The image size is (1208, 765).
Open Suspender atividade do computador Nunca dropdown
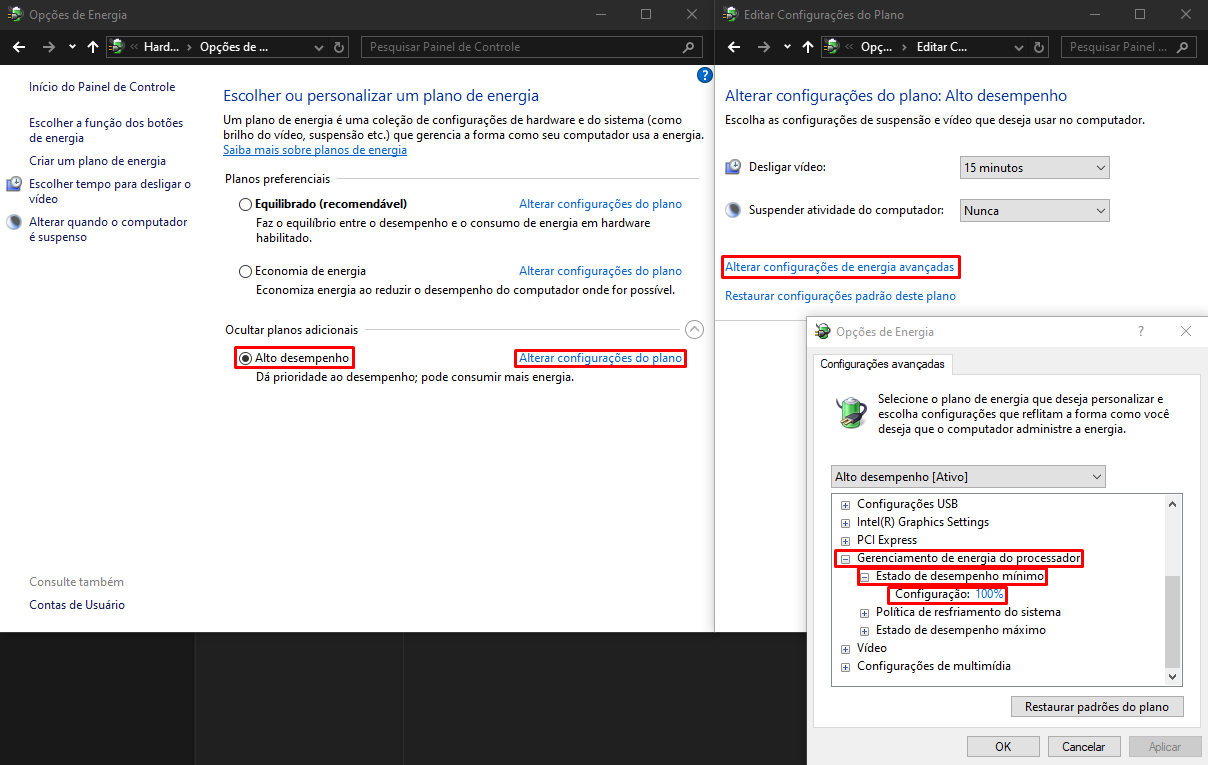point(1035,211)
